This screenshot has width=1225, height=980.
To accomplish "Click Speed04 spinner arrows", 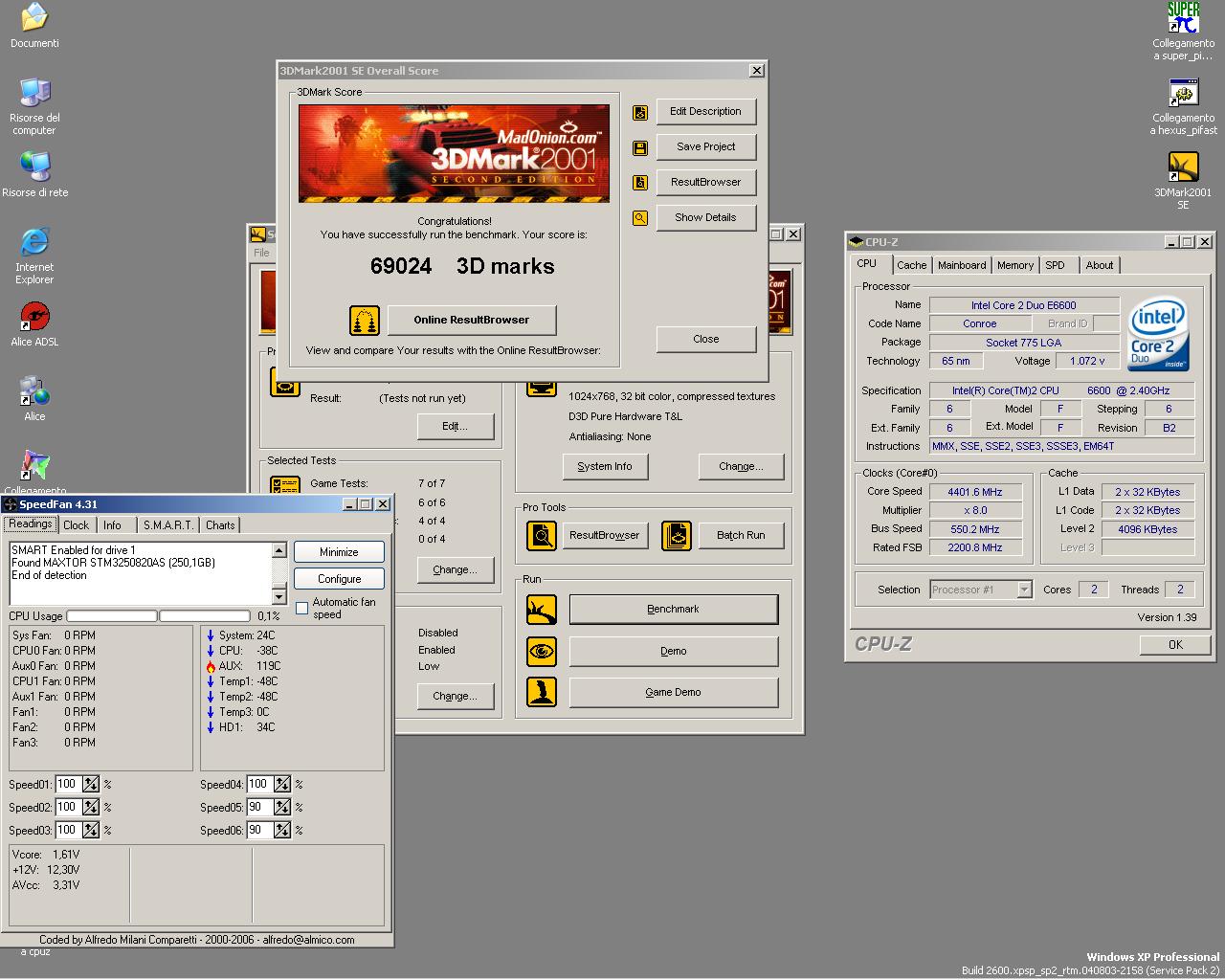I will point(282,784).
